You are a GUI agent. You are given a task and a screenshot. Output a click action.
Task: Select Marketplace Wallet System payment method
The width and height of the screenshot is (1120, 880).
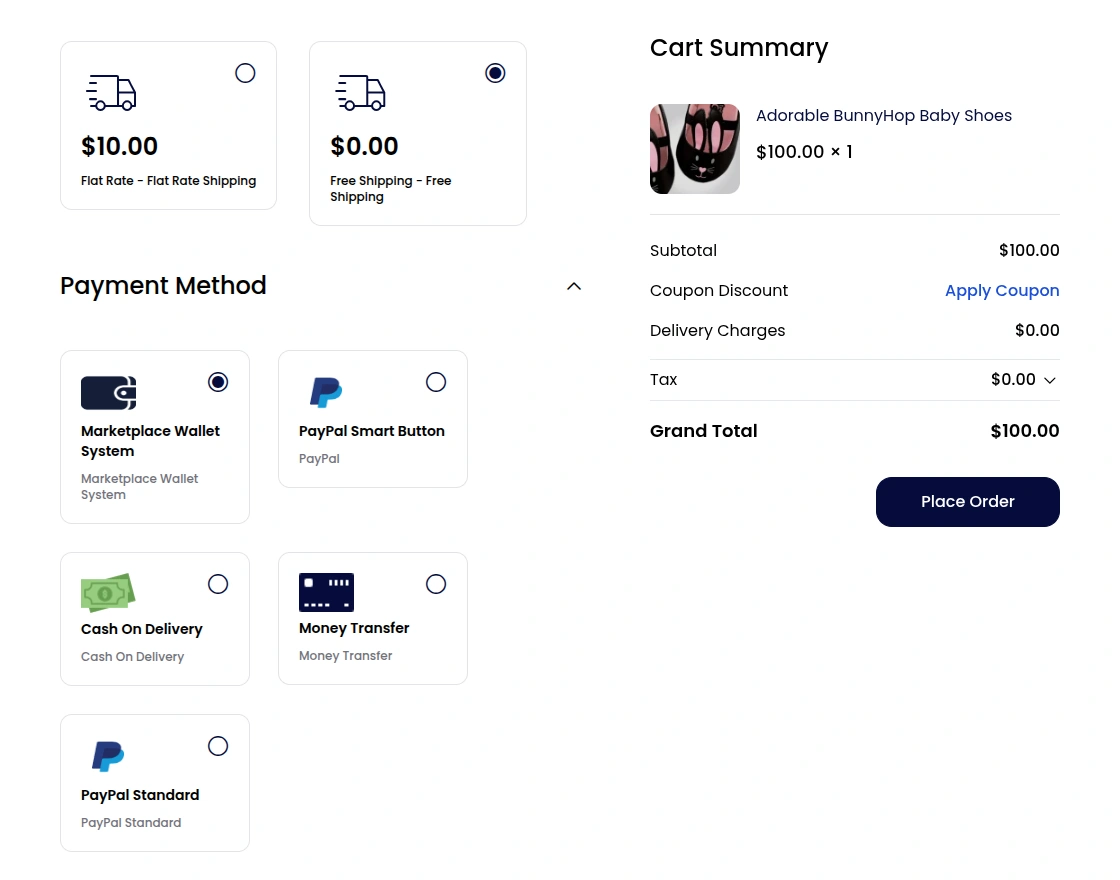[x=218, y=381]
